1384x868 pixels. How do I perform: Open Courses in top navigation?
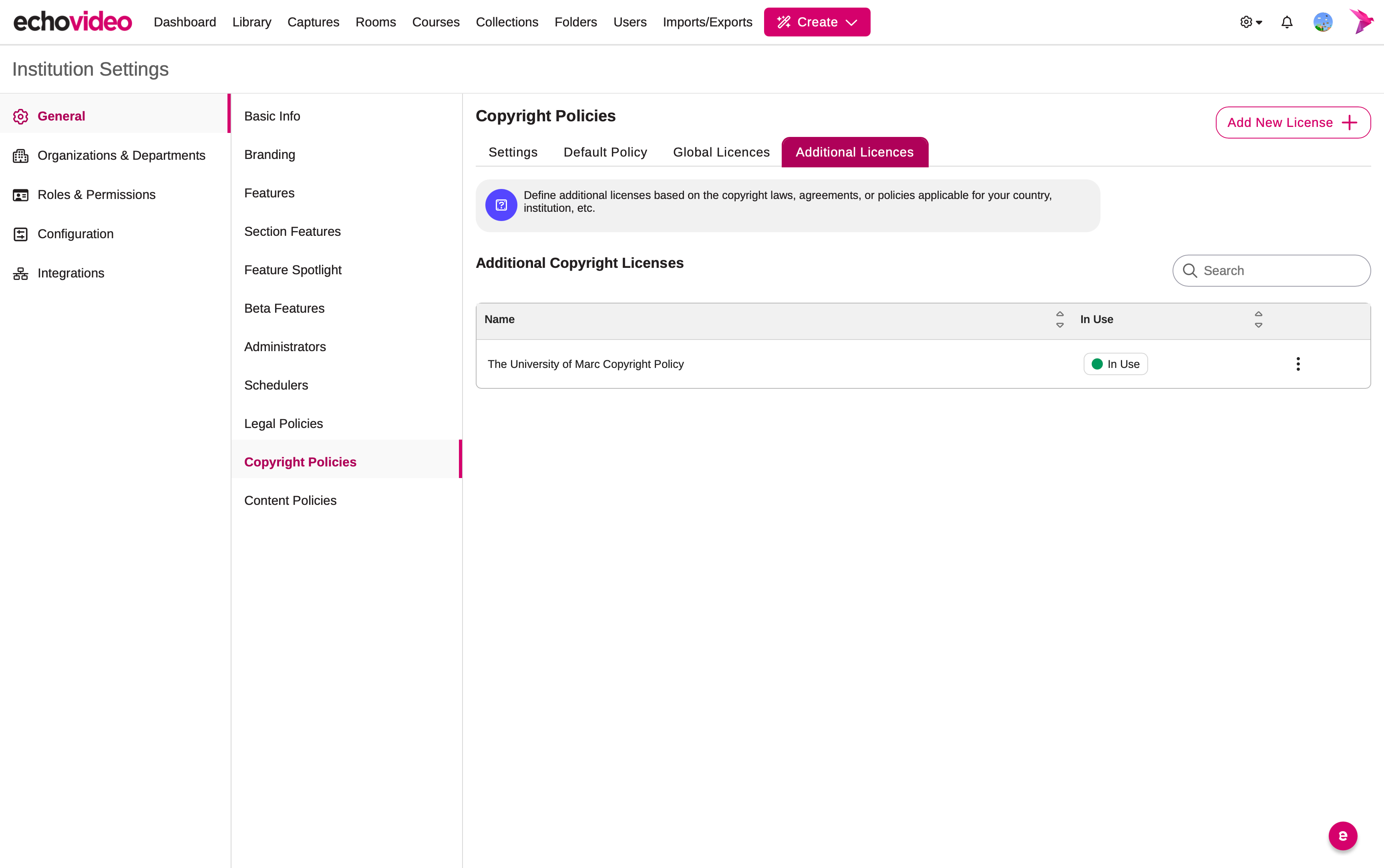pos(436,22)
